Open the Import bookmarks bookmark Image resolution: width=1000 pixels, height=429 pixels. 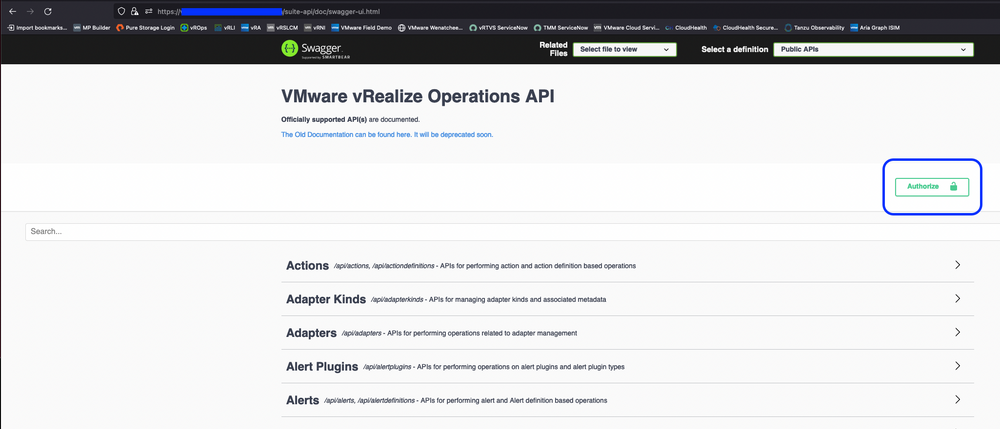(x=37, y=28)
